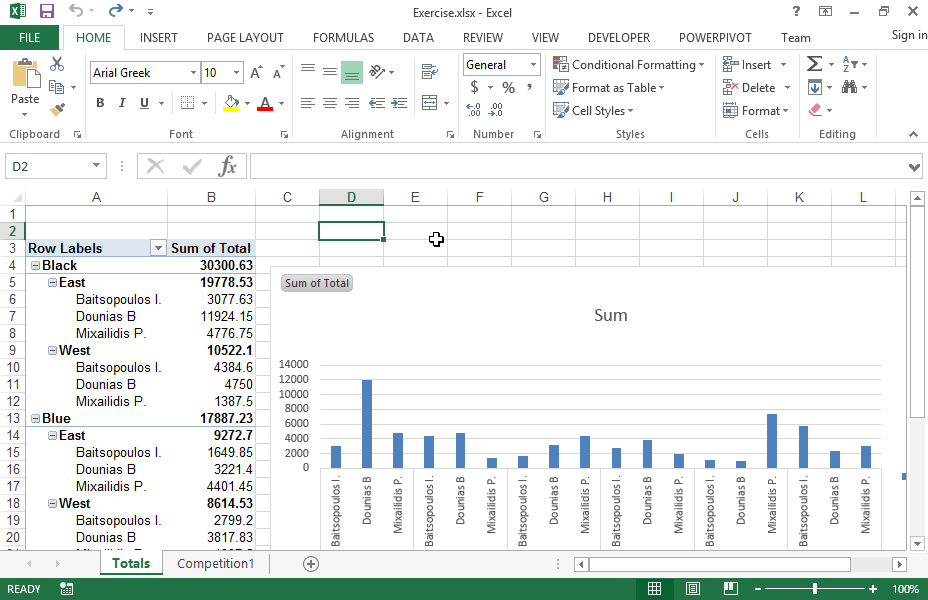928x600 pixels.
Task: Click Format as Table button
Action: (x=608, y=88)
